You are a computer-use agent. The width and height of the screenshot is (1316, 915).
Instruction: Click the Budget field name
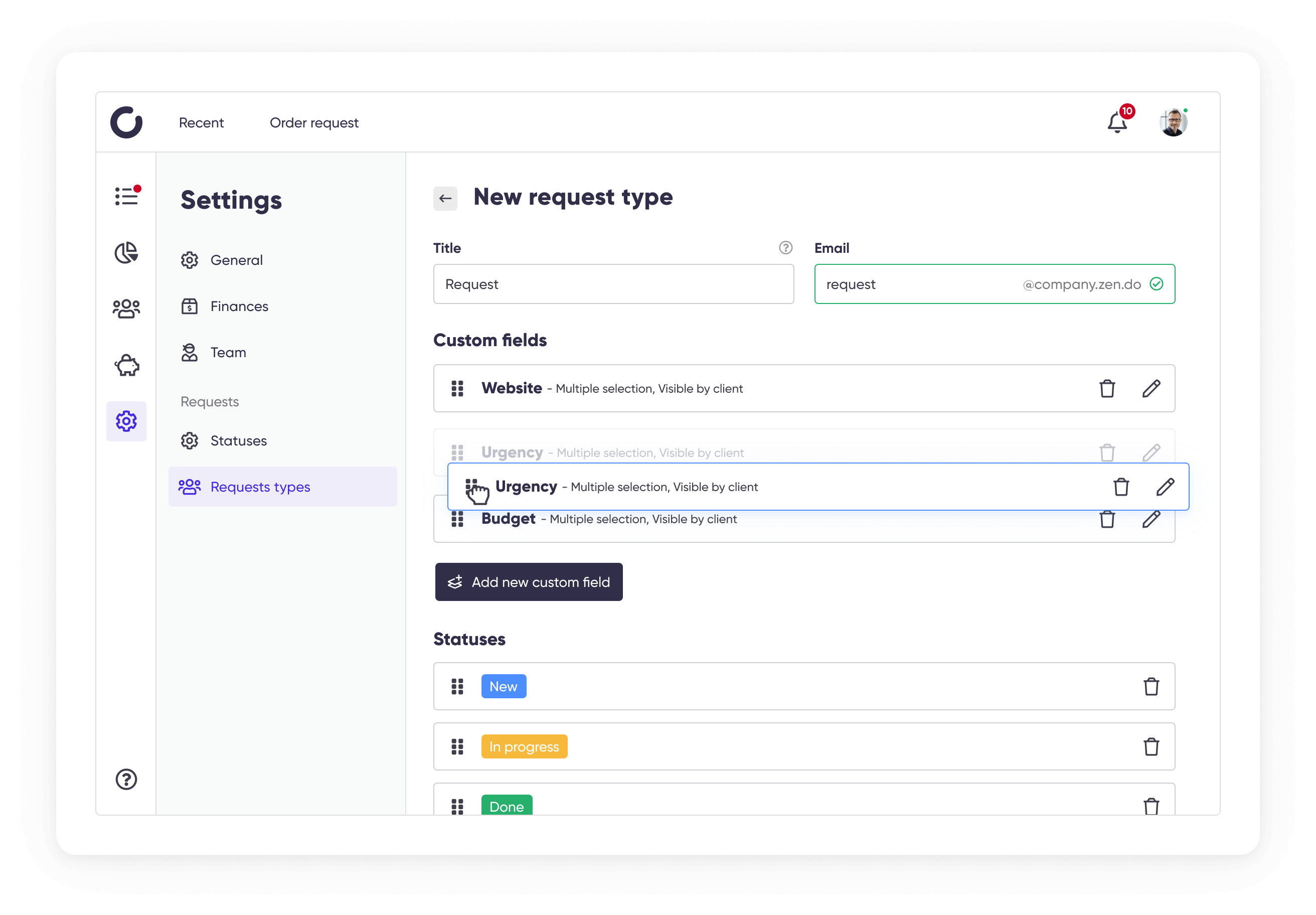click(508, 519)
